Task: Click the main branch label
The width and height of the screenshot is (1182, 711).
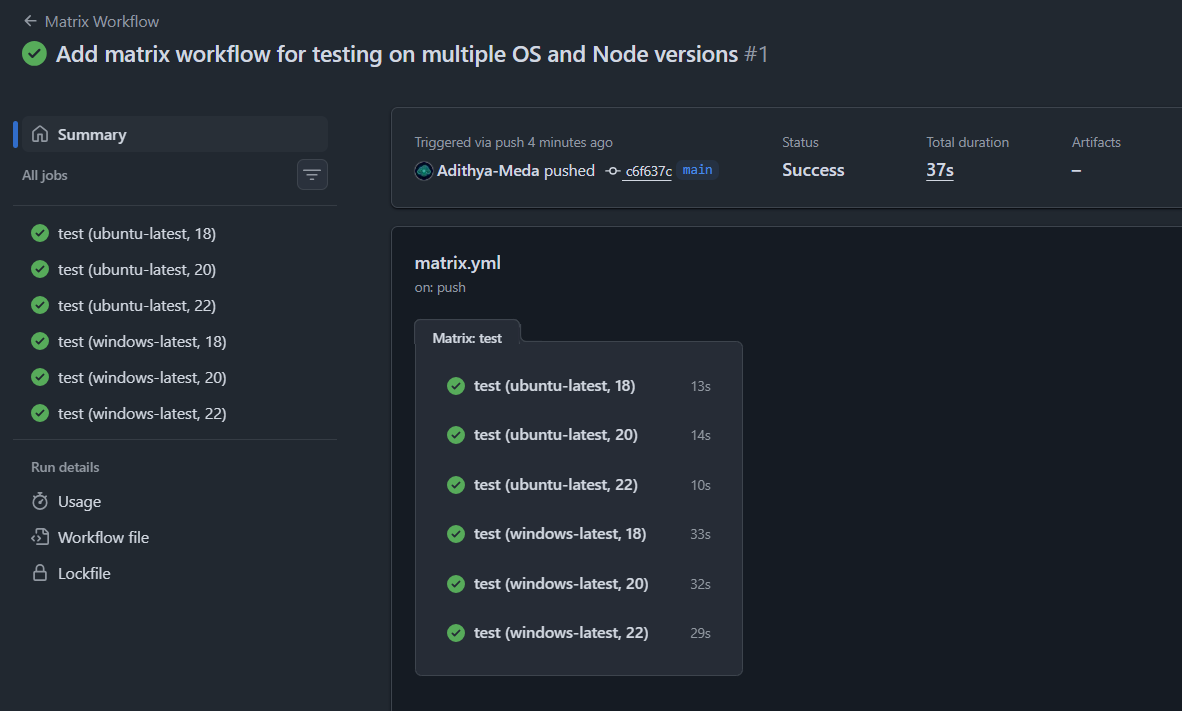Action: [697, 170]
